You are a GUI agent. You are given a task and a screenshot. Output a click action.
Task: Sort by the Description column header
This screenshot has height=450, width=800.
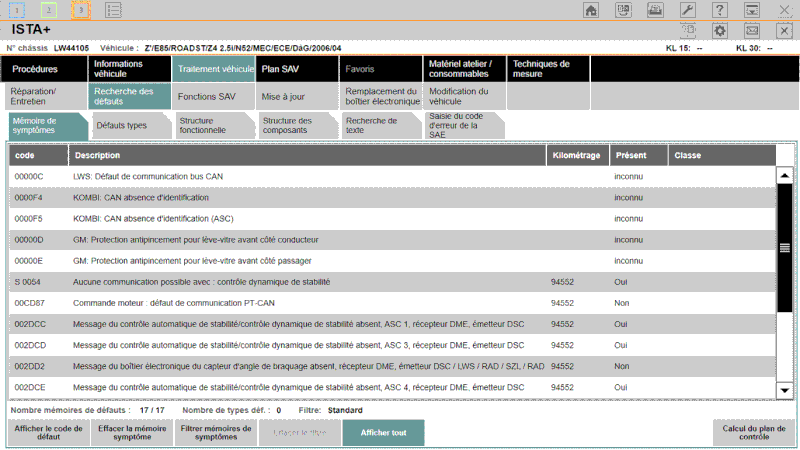pyautogui.click(x=307, y=156)
